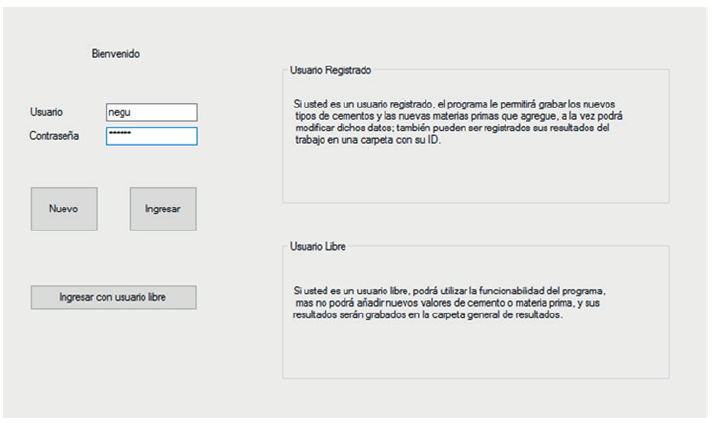Click the masked dots in the password box
Screen dimensions: 712x423
coord(120,136)
